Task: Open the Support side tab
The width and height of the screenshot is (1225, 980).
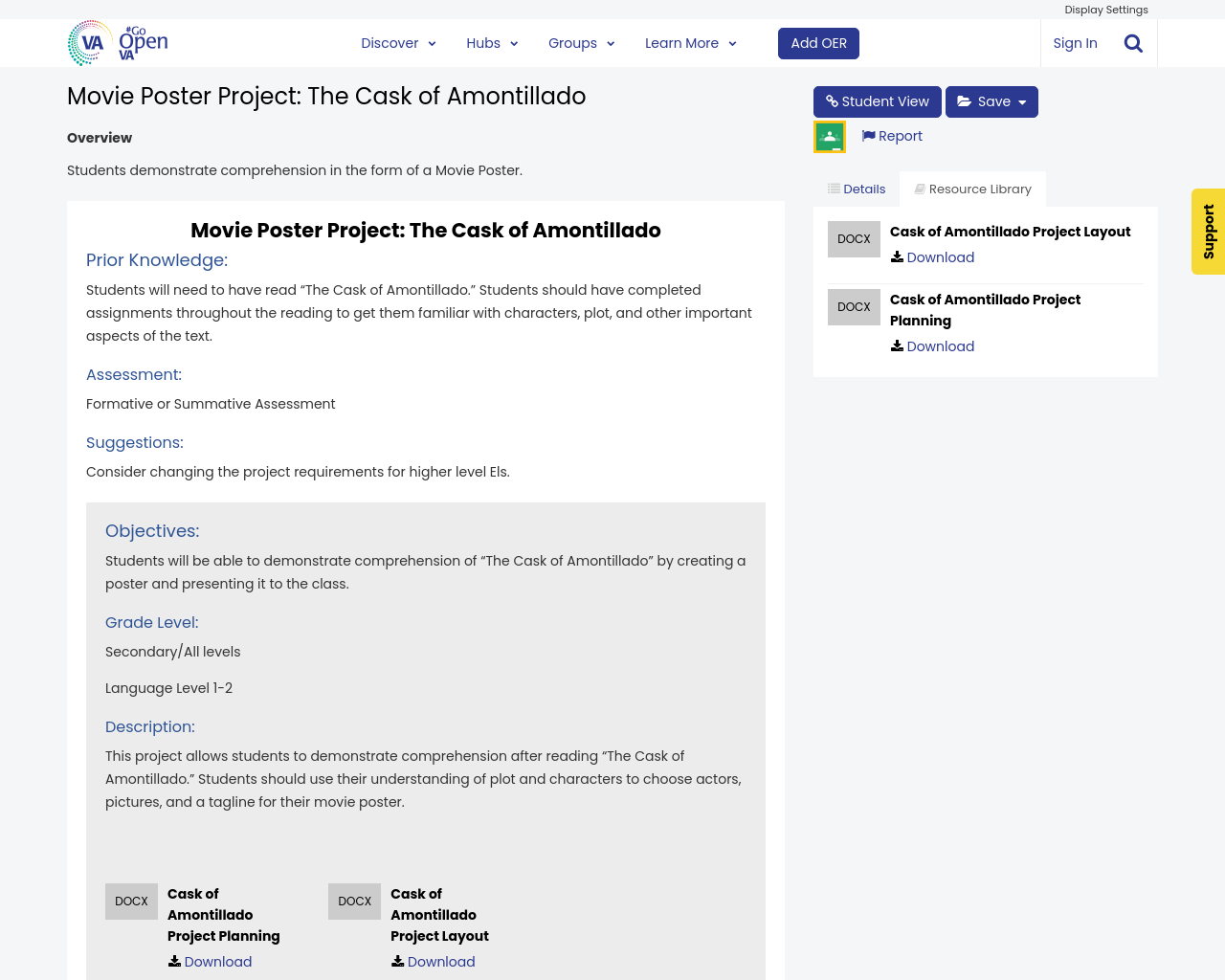Action: pos(1208,230)
